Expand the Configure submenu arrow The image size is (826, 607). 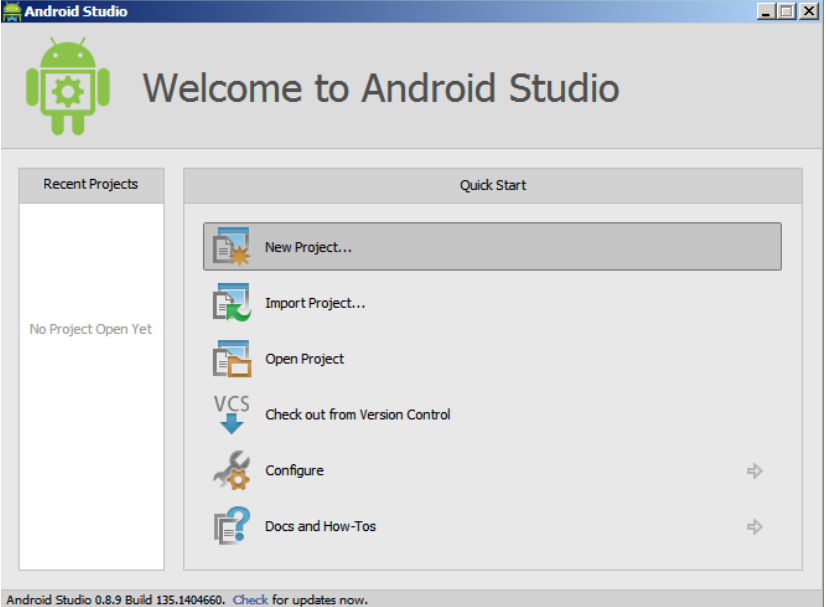click(x=755, y=471)
